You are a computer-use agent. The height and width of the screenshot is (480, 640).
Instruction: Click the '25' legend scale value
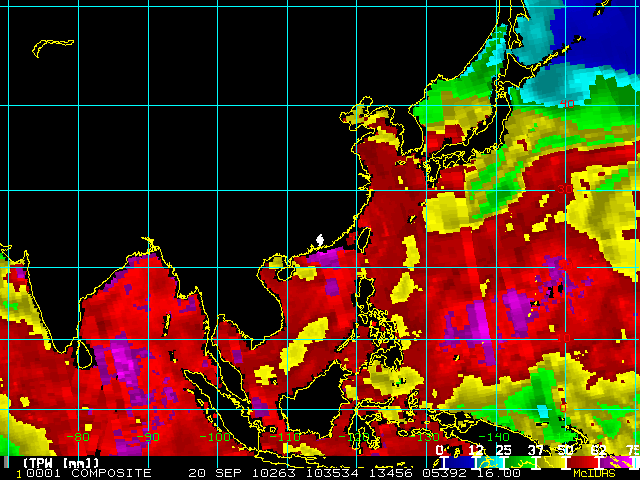pos(504,450)
